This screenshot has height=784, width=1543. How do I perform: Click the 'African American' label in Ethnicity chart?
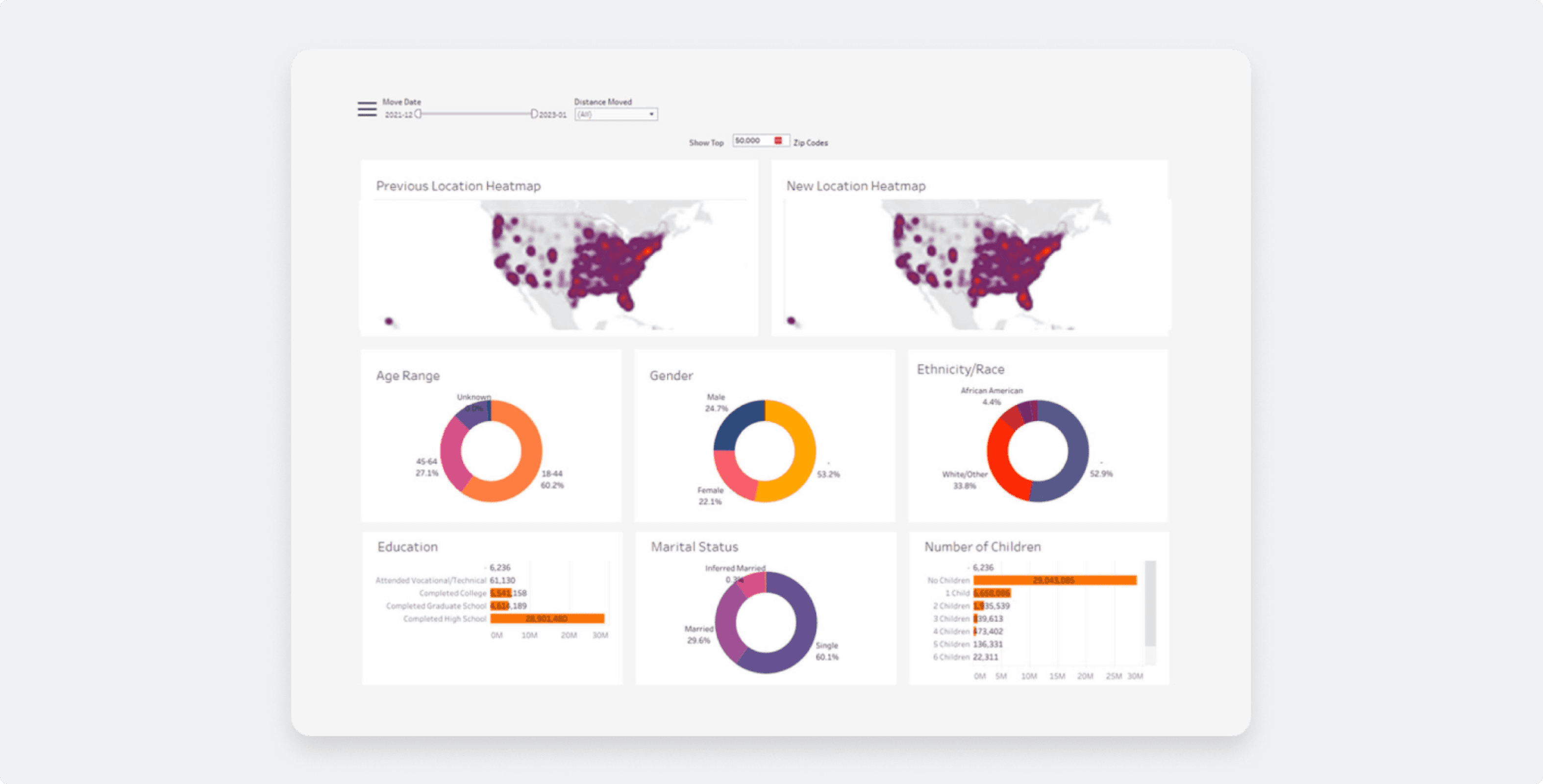point(992,391)
